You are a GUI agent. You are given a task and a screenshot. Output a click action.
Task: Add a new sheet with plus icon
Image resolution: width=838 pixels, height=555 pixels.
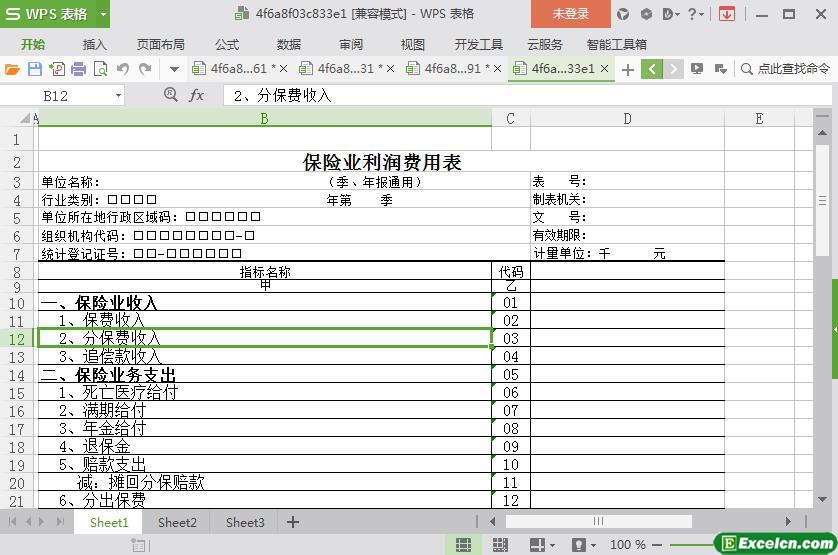coord(293,522)
